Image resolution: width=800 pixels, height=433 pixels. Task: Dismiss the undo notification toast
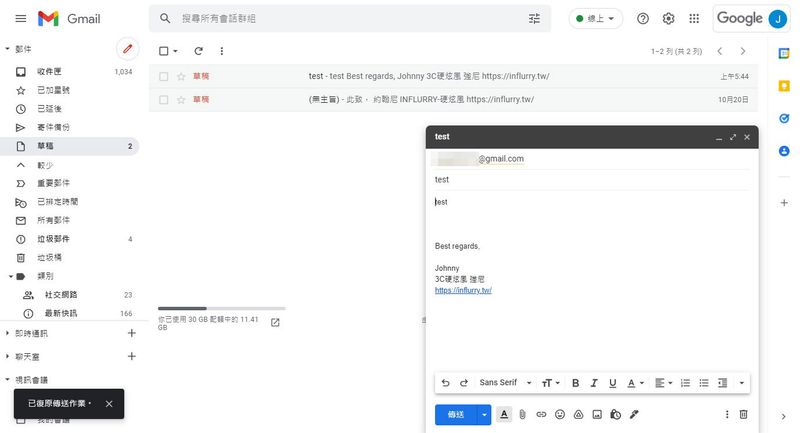109,404
